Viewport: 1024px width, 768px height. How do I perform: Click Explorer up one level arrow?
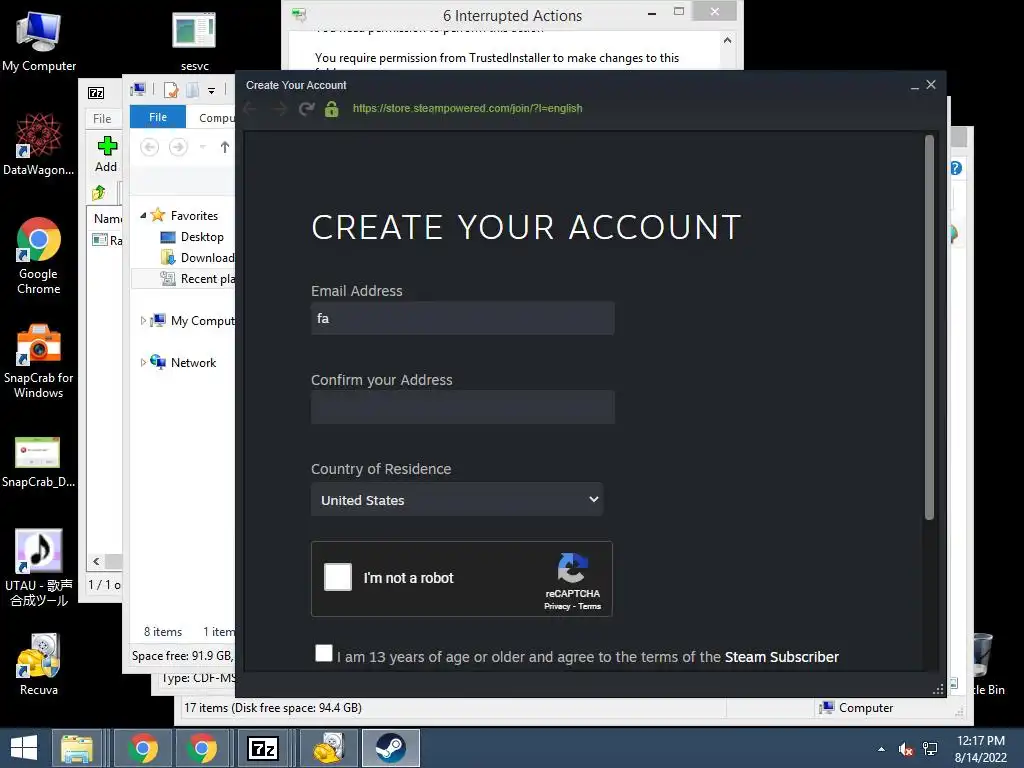(225, 147)
